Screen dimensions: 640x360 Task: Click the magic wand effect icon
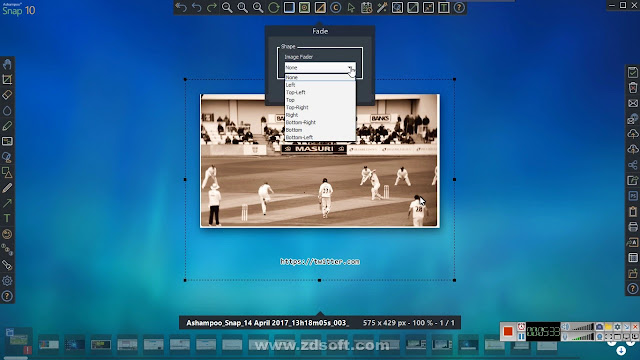tap(382, 7)
